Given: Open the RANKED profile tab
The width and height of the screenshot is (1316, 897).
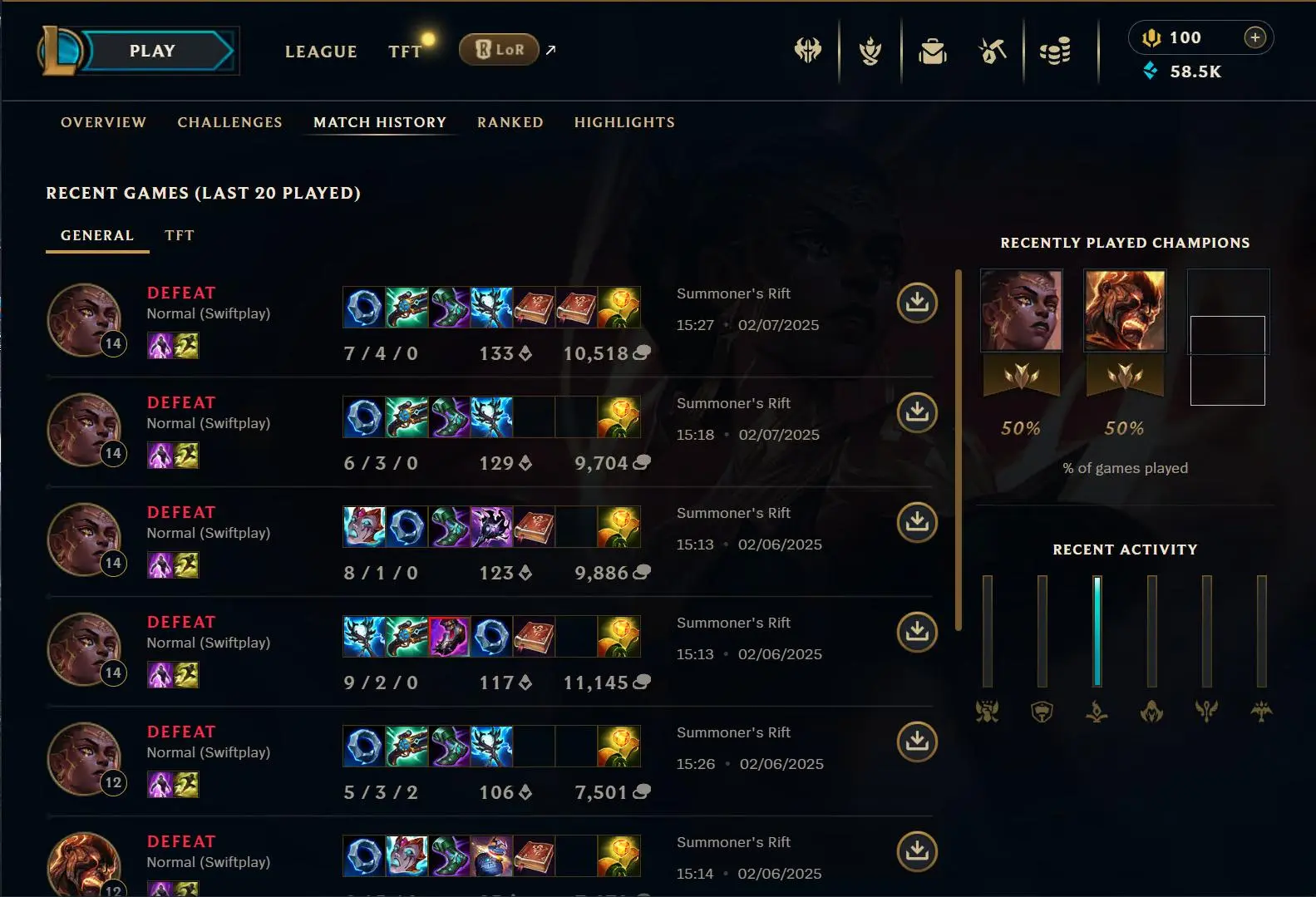Looking at the screenshot, I should [510, 122].
